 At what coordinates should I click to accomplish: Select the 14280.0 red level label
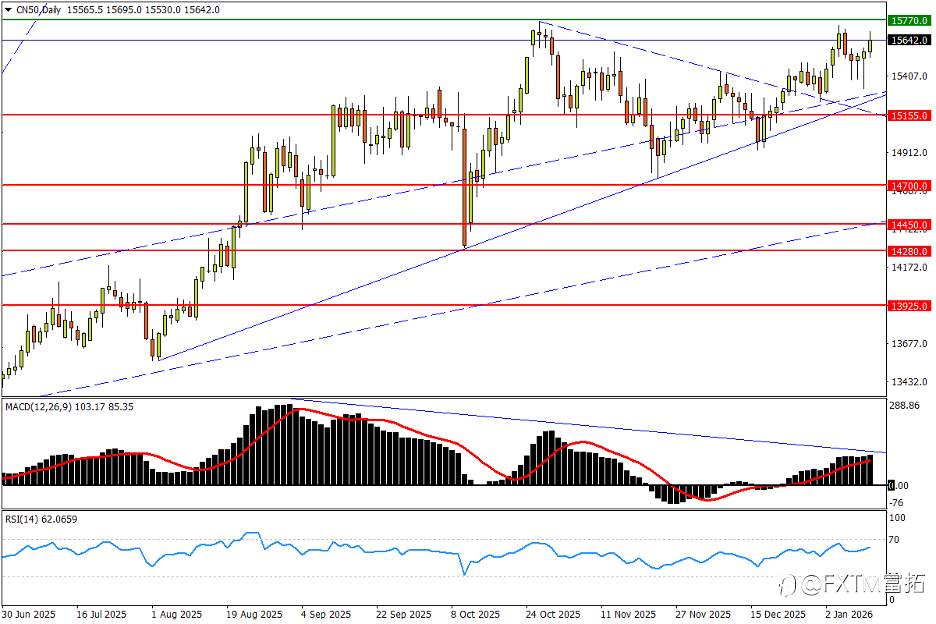pos(909,251)
